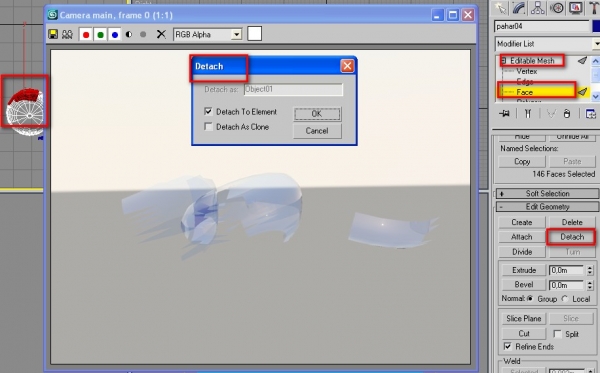Click the Delete button in Edit Geometry
Screen dimensions: 600x373
572,222
